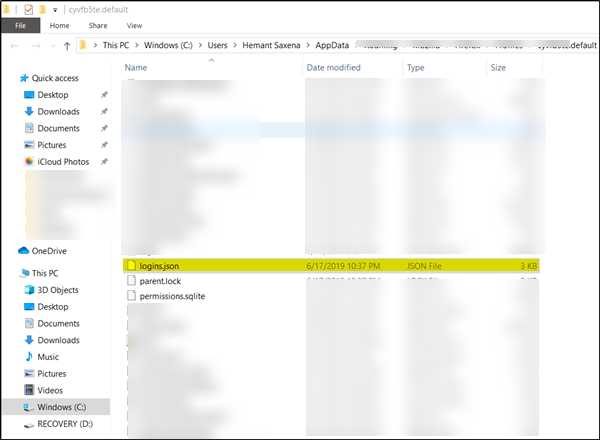Open 3D Objects under This PC
Viewport: 600px width, 440px height.
(58, 290)
